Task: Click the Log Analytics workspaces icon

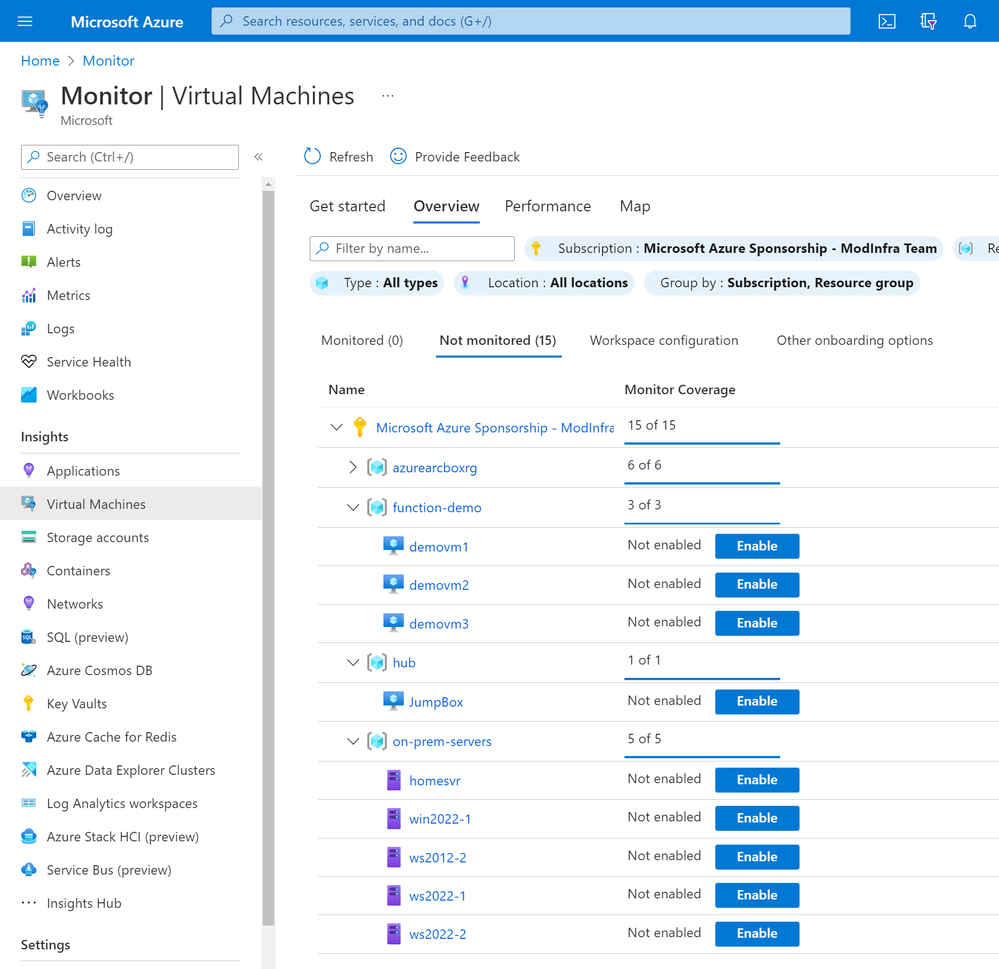Action: pyautogui.click(x=29, y=803)
